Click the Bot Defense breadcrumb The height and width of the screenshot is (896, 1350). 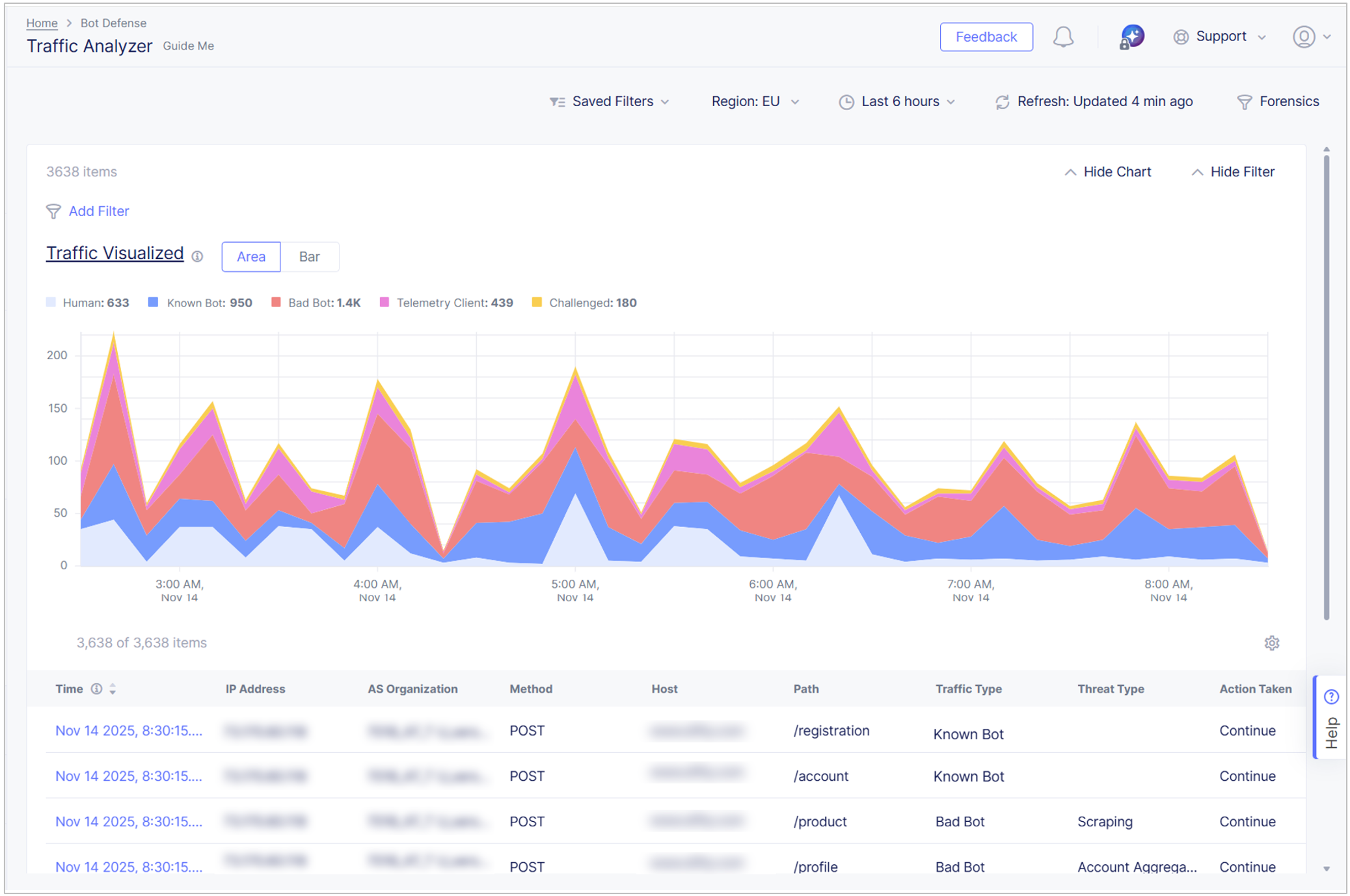[x=113, y=23]
